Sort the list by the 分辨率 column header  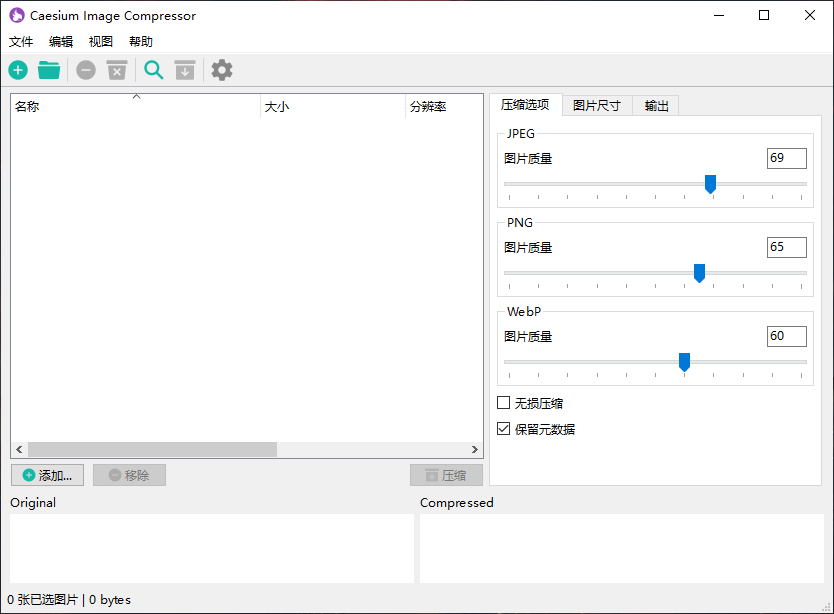coord(444,106)
